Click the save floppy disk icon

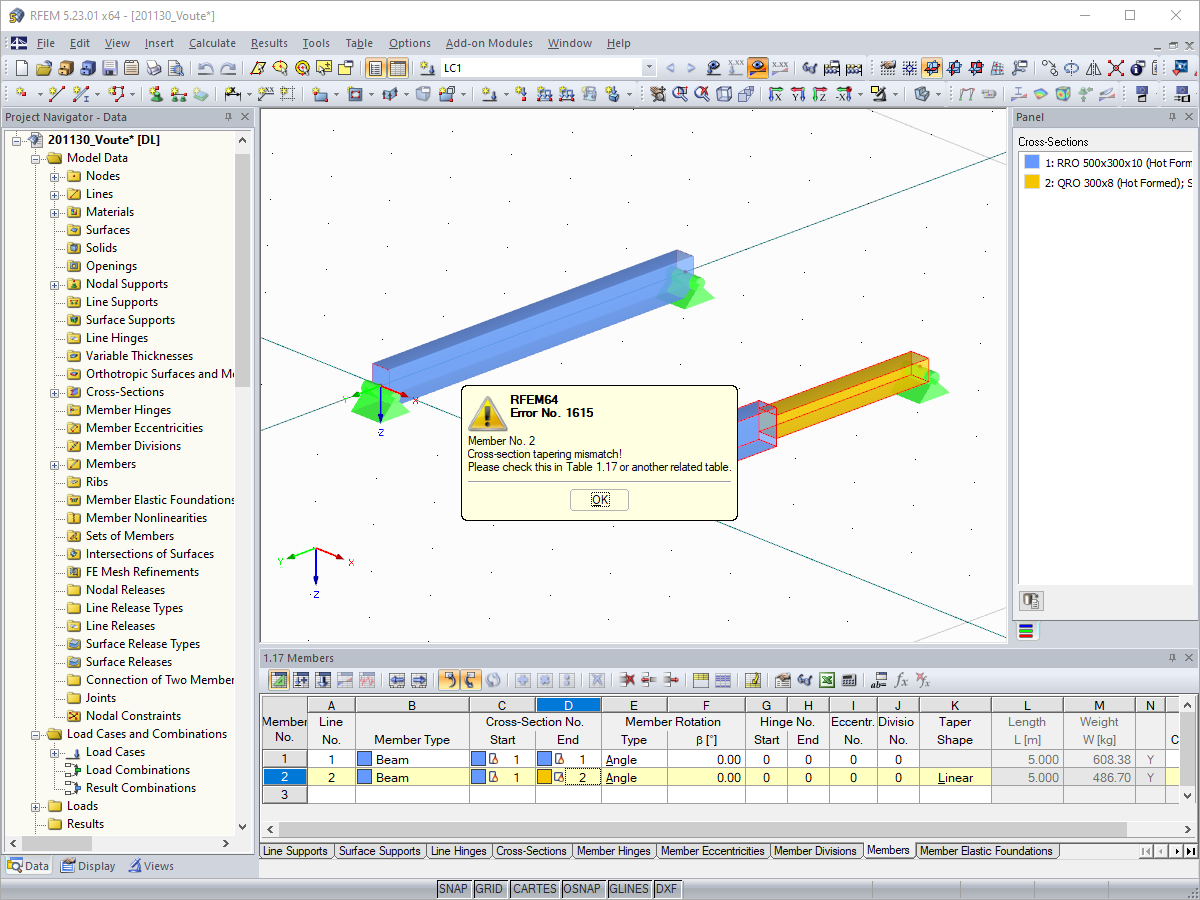109,68
